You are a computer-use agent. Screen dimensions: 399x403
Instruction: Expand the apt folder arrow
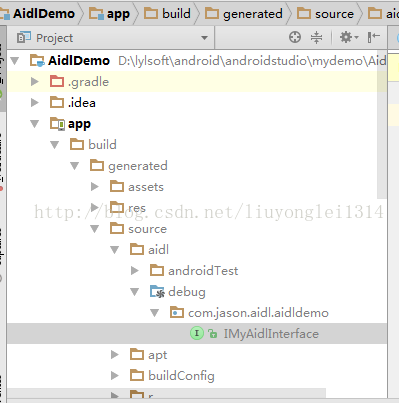click(115, 355)
